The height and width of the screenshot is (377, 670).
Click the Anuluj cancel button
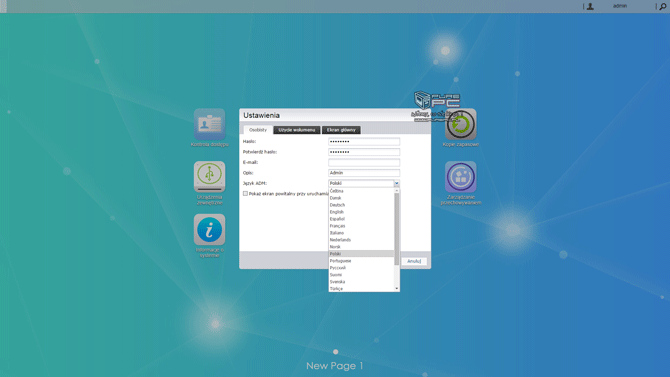click(x=414, y=261)
